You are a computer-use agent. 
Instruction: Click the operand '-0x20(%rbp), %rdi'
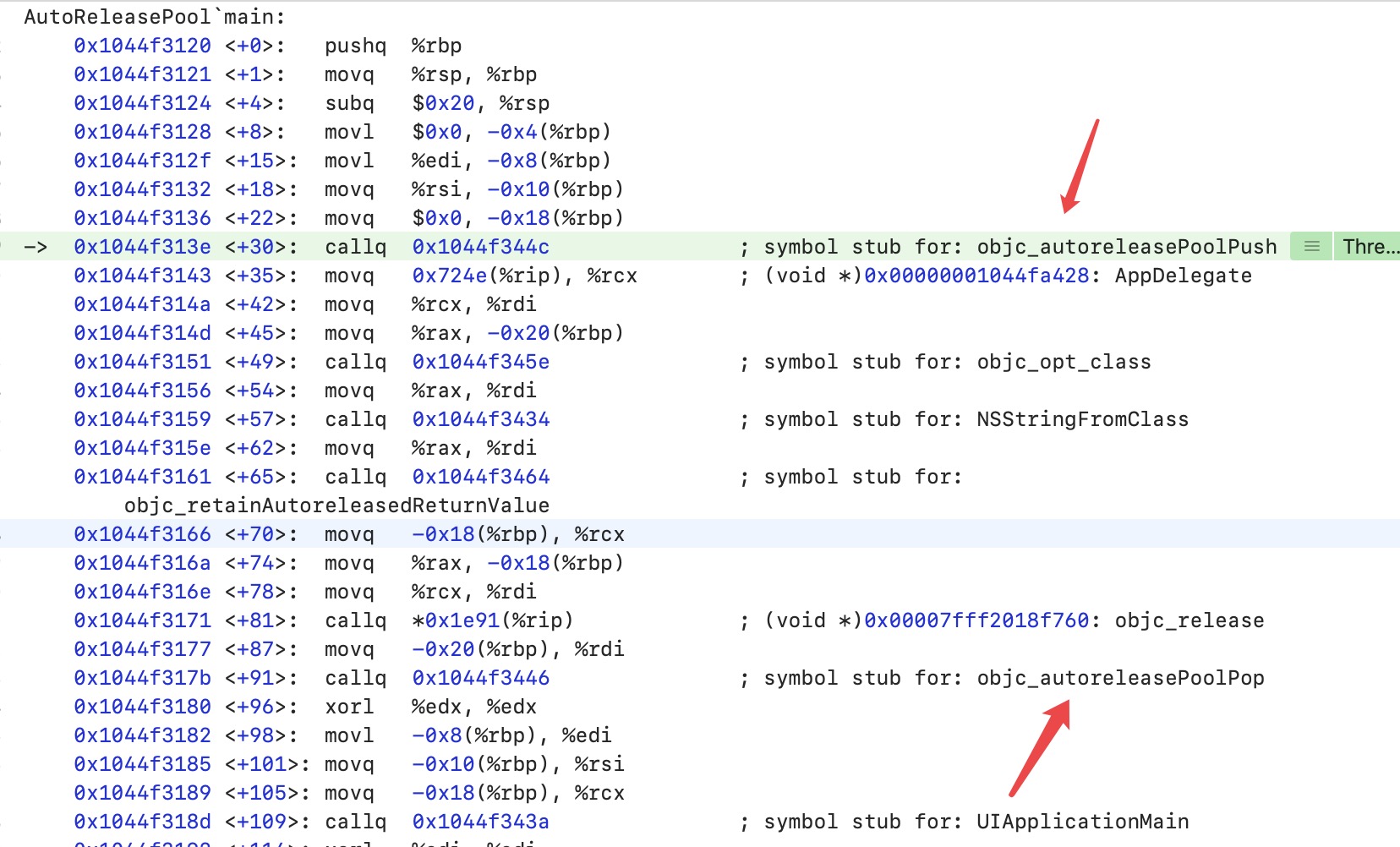pyautogui.click(x=518, y=649)
